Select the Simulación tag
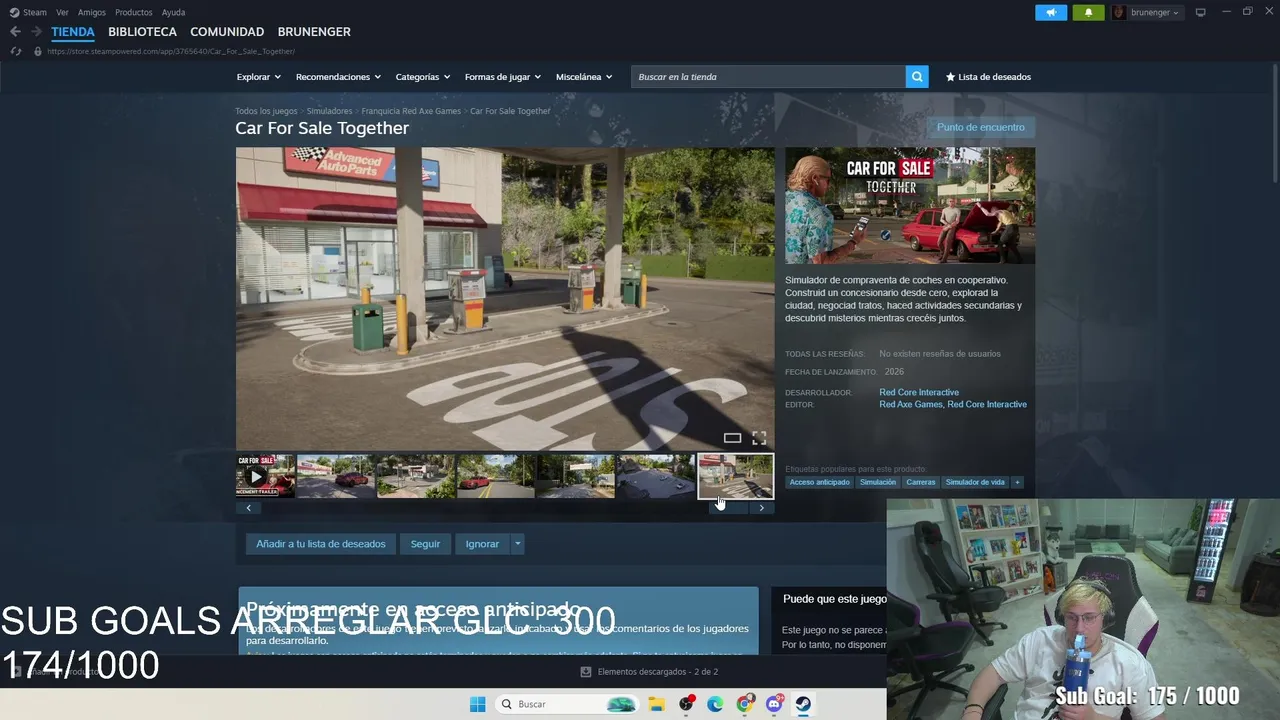1280x720 pixels. click(878, 482)
